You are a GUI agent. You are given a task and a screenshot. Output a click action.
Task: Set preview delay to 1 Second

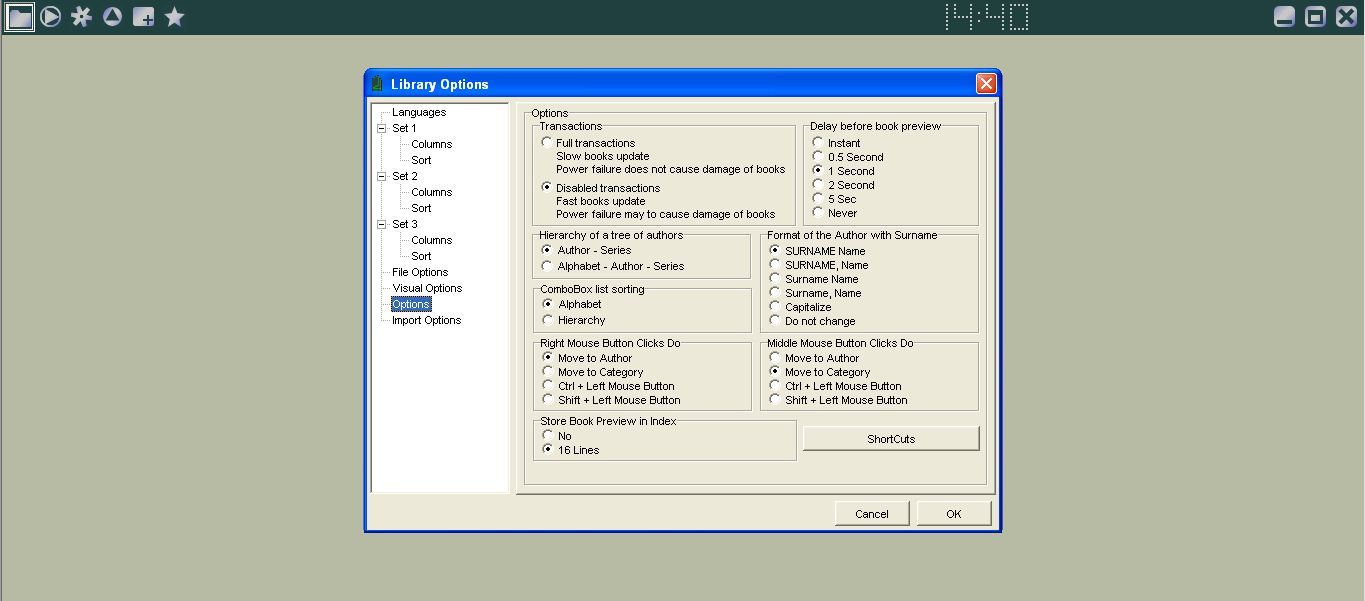pos(818,171)
